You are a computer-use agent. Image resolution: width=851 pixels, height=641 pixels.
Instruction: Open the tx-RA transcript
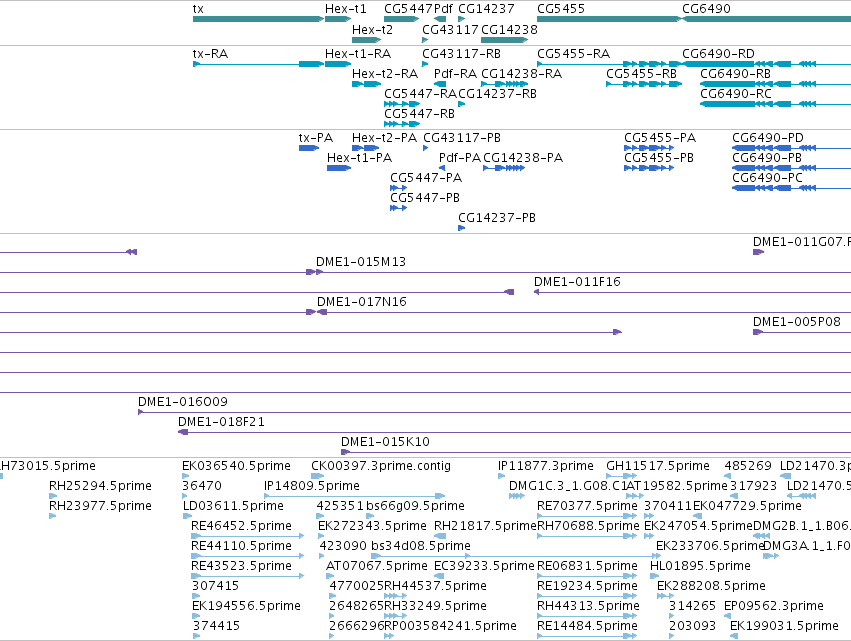click(258, 64)
